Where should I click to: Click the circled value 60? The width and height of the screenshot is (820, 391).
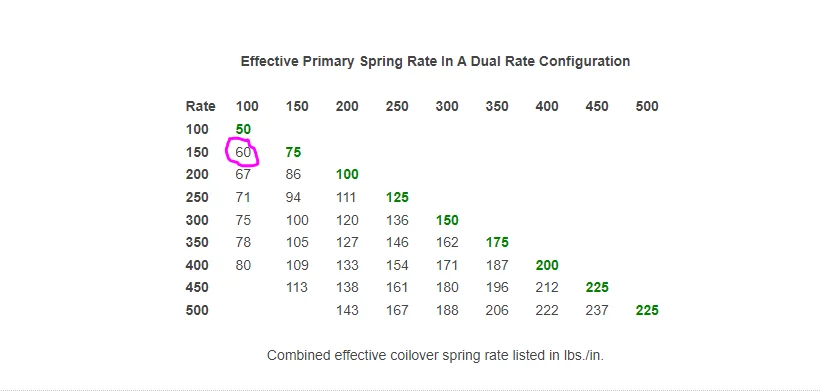[x=243, y=152]
